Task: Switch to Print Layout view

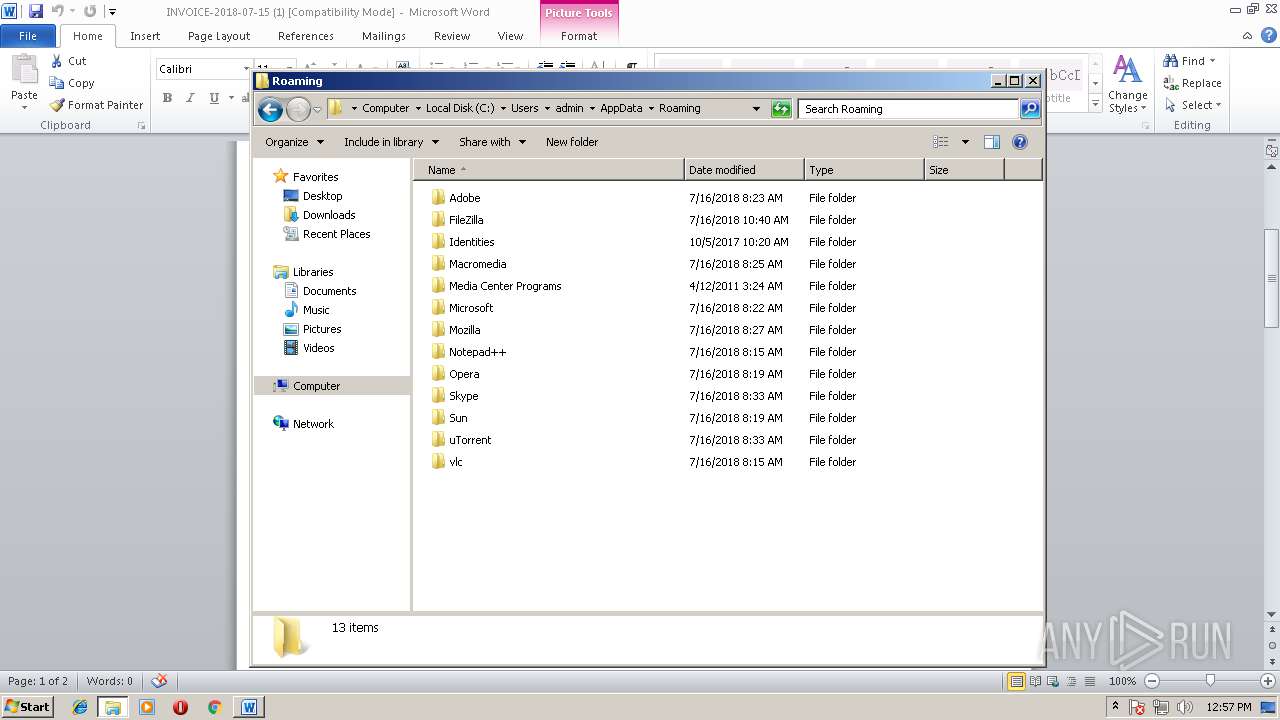Action: pos(1016,681)
